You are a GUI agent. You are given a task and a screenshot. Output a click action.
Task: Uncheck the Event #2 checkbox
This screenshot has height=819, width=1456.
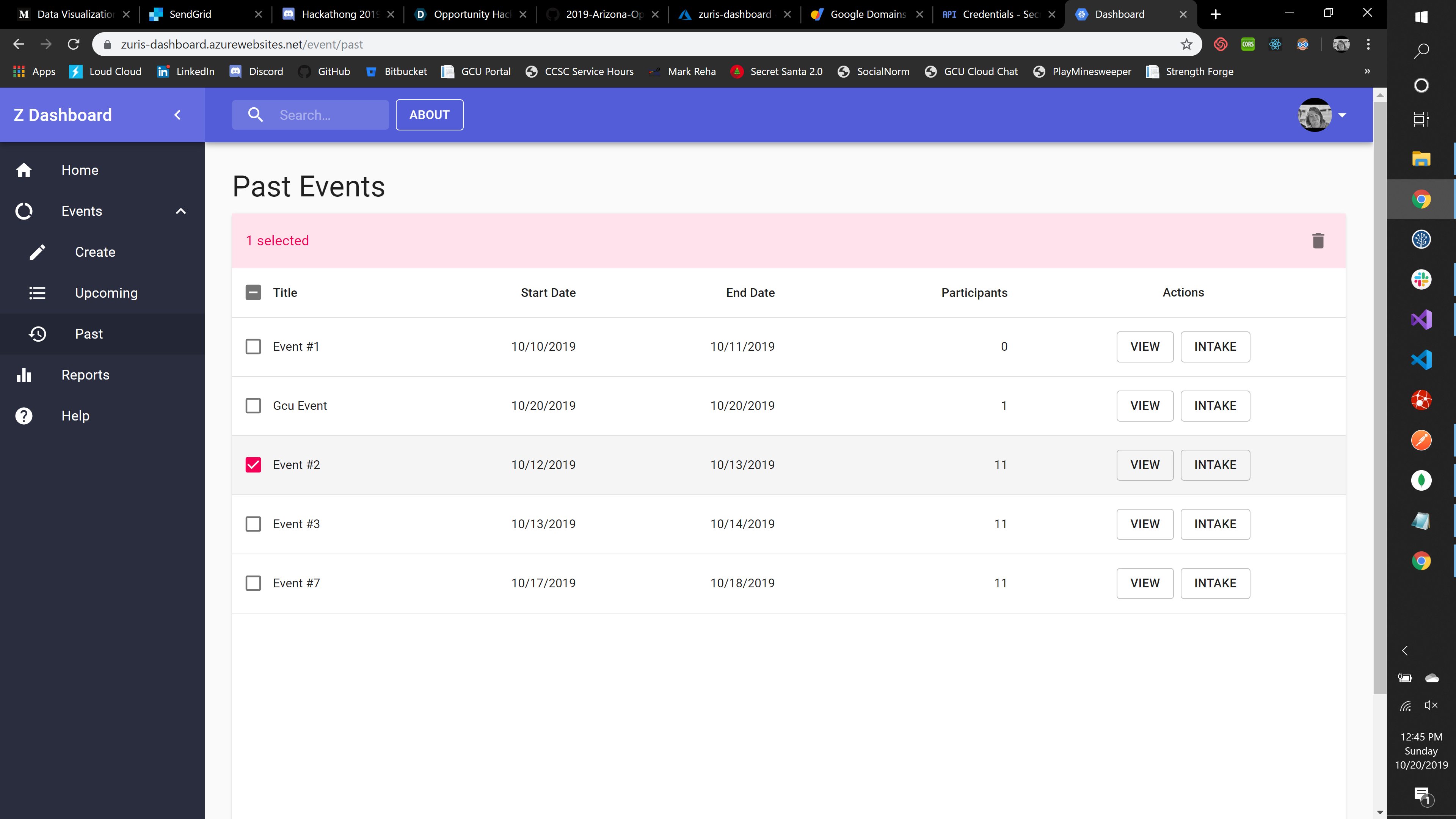(x=253, y=464)
